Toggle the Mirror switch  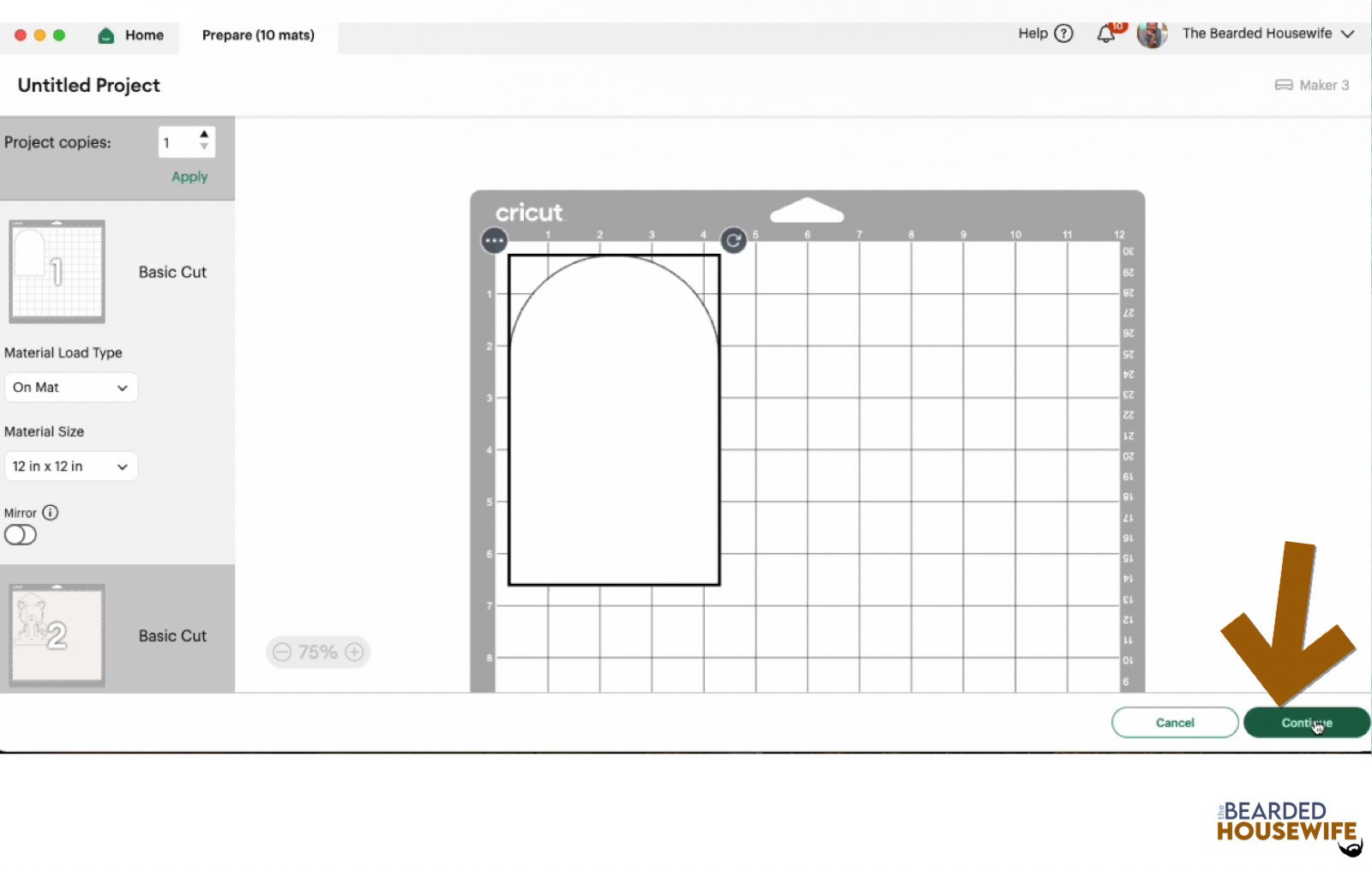[x=21, y=535]
